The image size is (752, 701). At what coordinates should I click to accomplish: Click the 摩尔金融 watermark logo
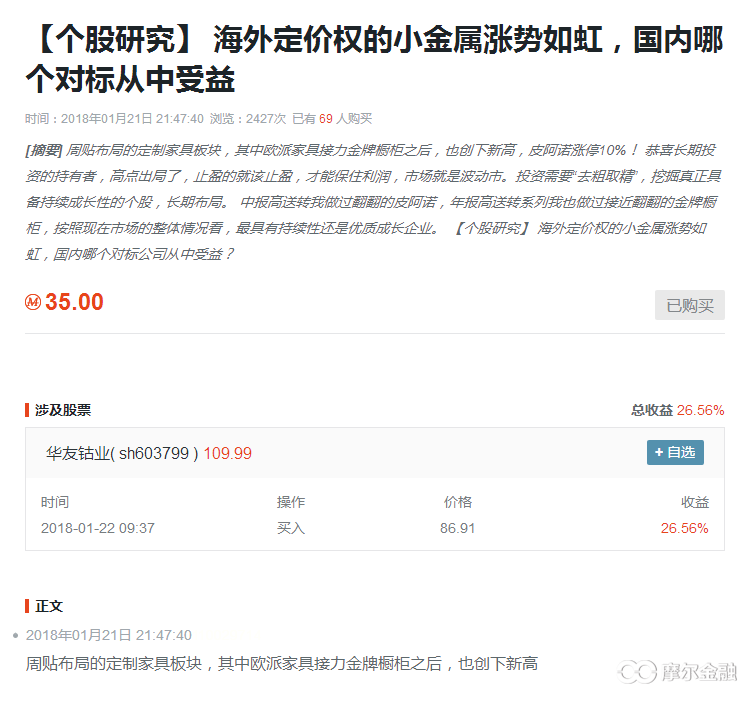[678, 671]
